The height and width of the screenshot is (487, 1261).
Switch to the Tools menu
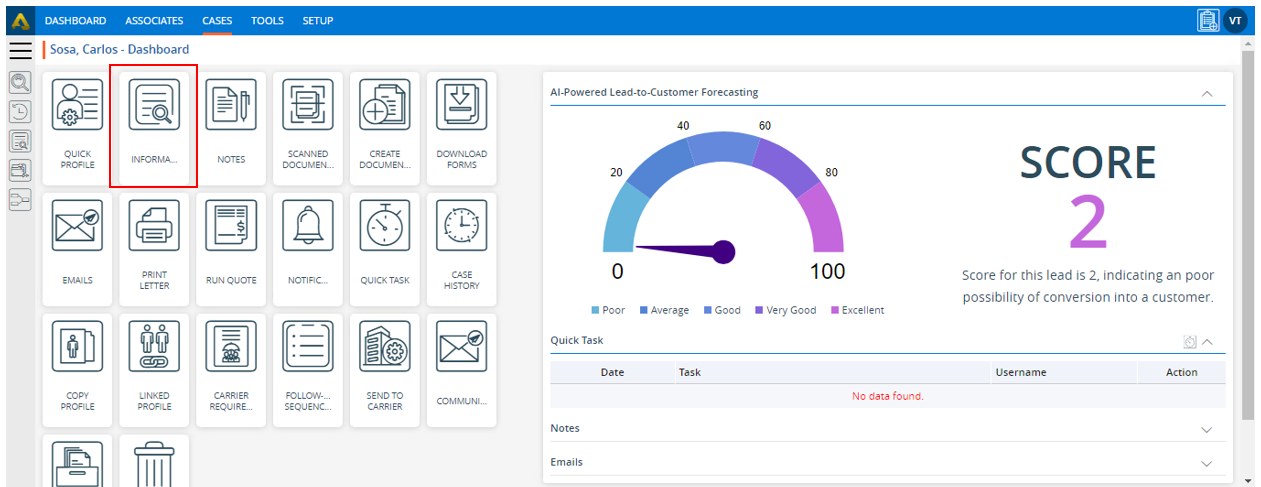point(267,20)
